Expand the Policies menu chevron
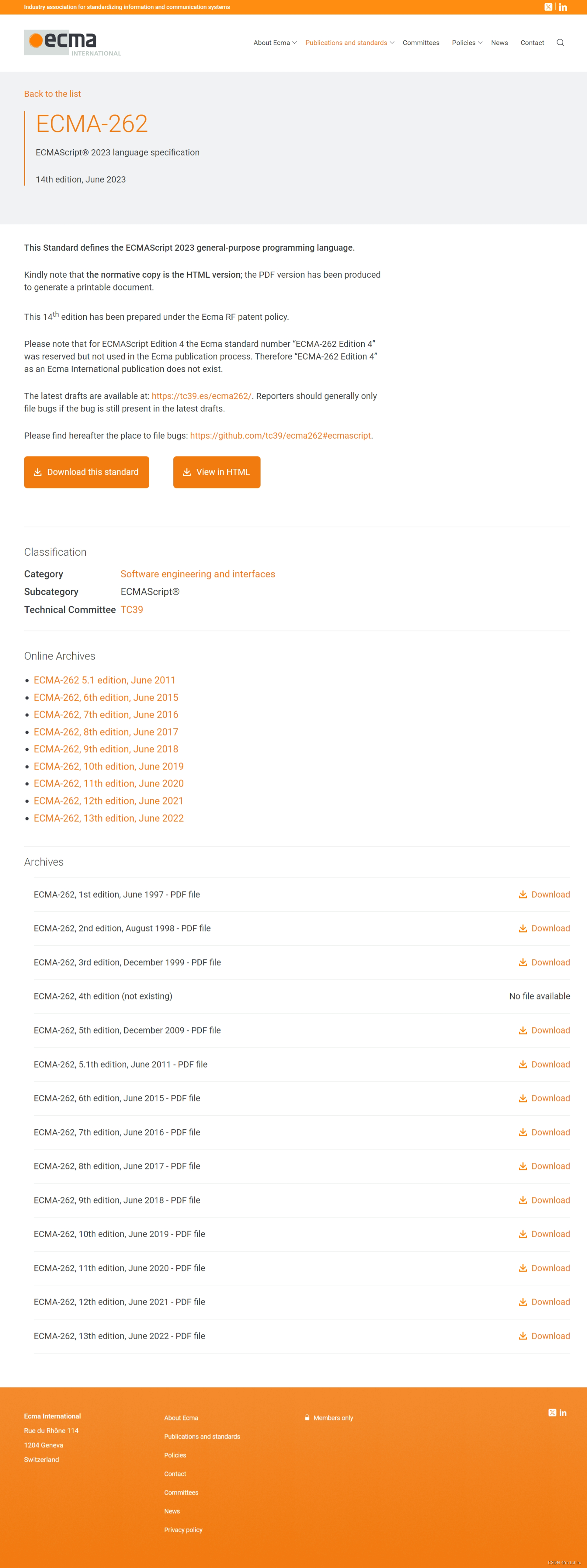The image size is (587, 1568). click(x=480, y=43)
